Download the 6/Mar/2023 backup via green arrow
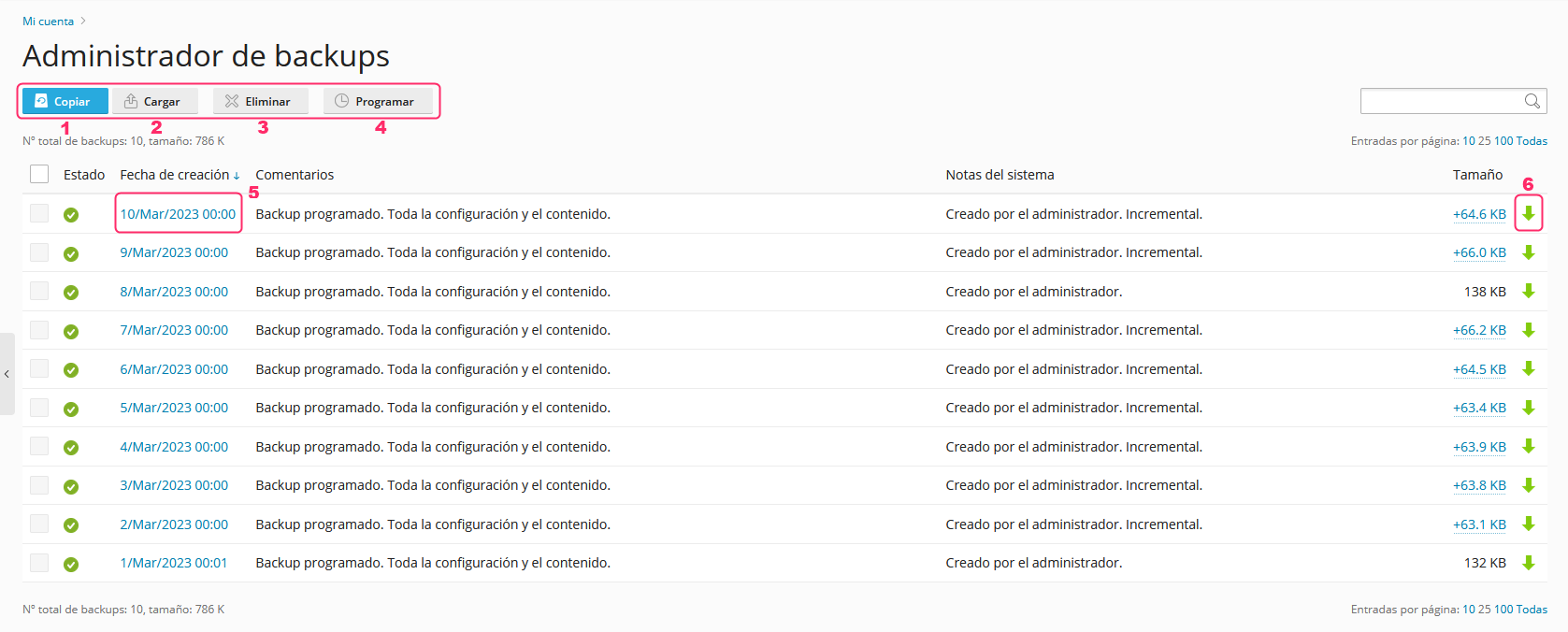This screenshot has width=1568, height=632. point(1528,368)
